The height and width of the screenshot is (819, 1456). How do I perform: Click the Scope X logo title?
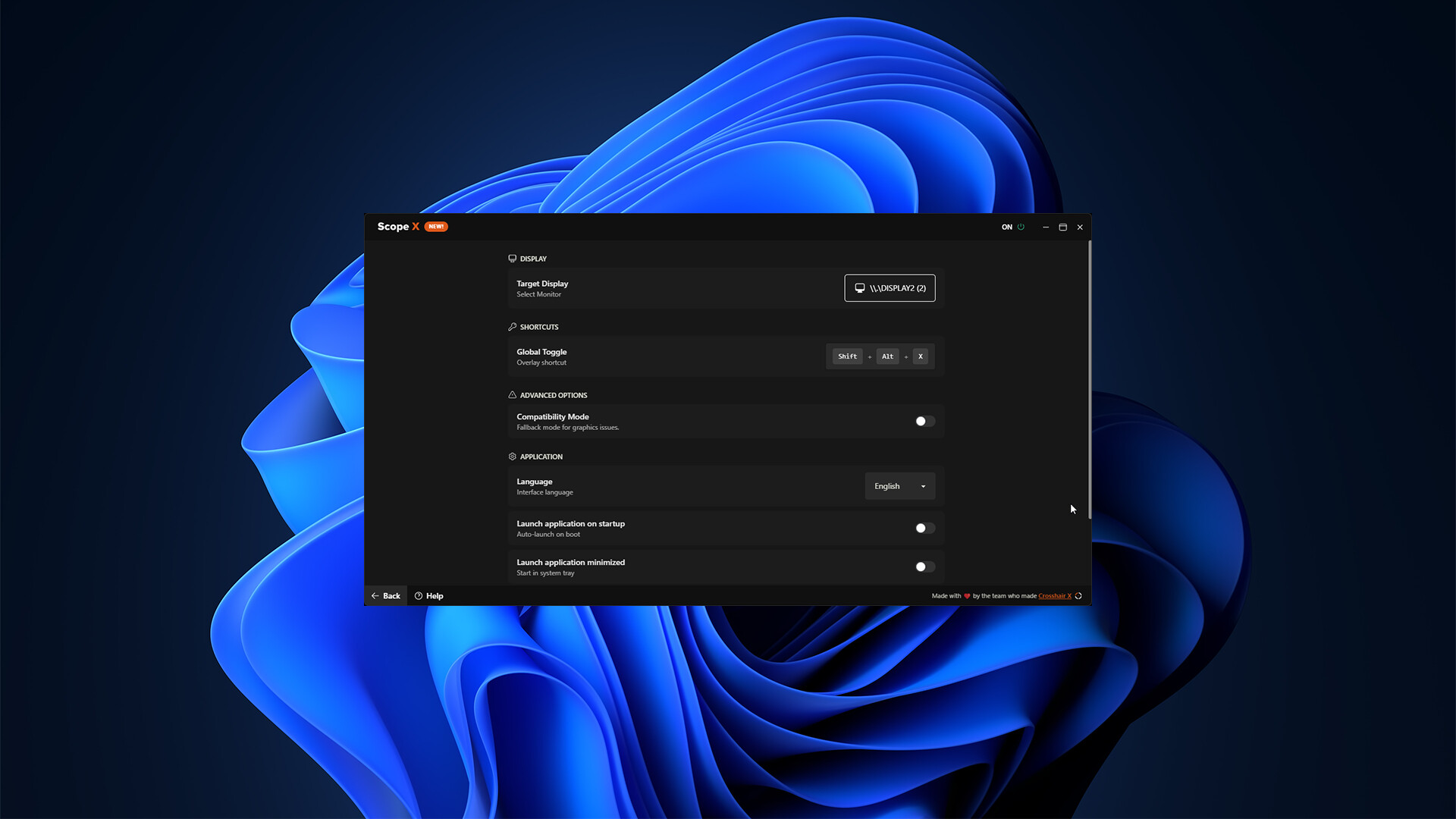click(x=398, y=227)
